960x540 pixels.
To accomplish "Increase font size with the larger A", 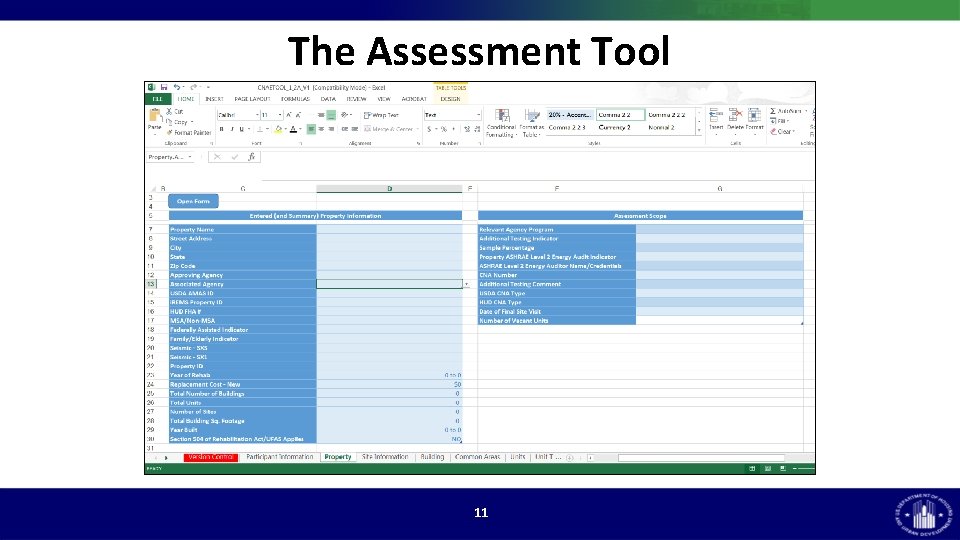I will (x=288, y=115).
